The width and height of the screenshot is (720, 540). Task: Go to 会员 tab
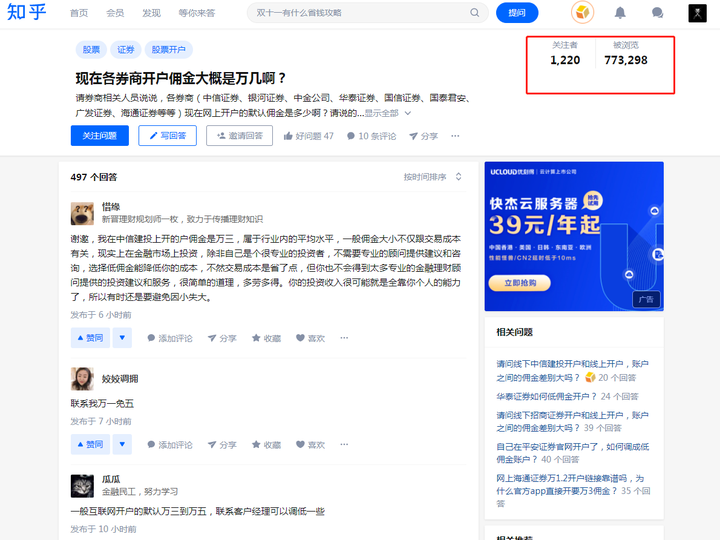coord(115,13)
